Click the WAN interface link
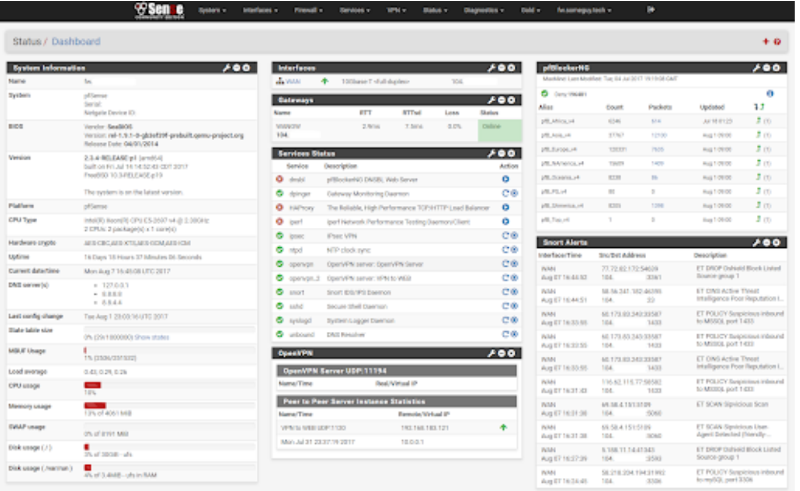Screen dimensions: 800x491 click(x=293, y=82)
